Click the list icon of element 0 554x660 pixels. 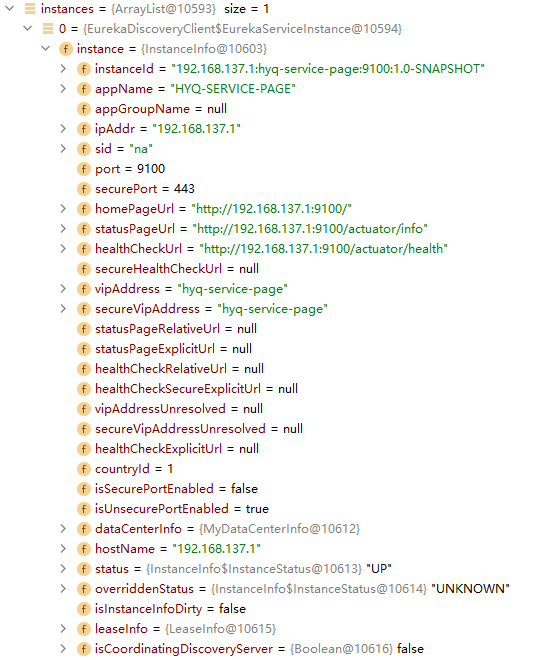[48, 29]
